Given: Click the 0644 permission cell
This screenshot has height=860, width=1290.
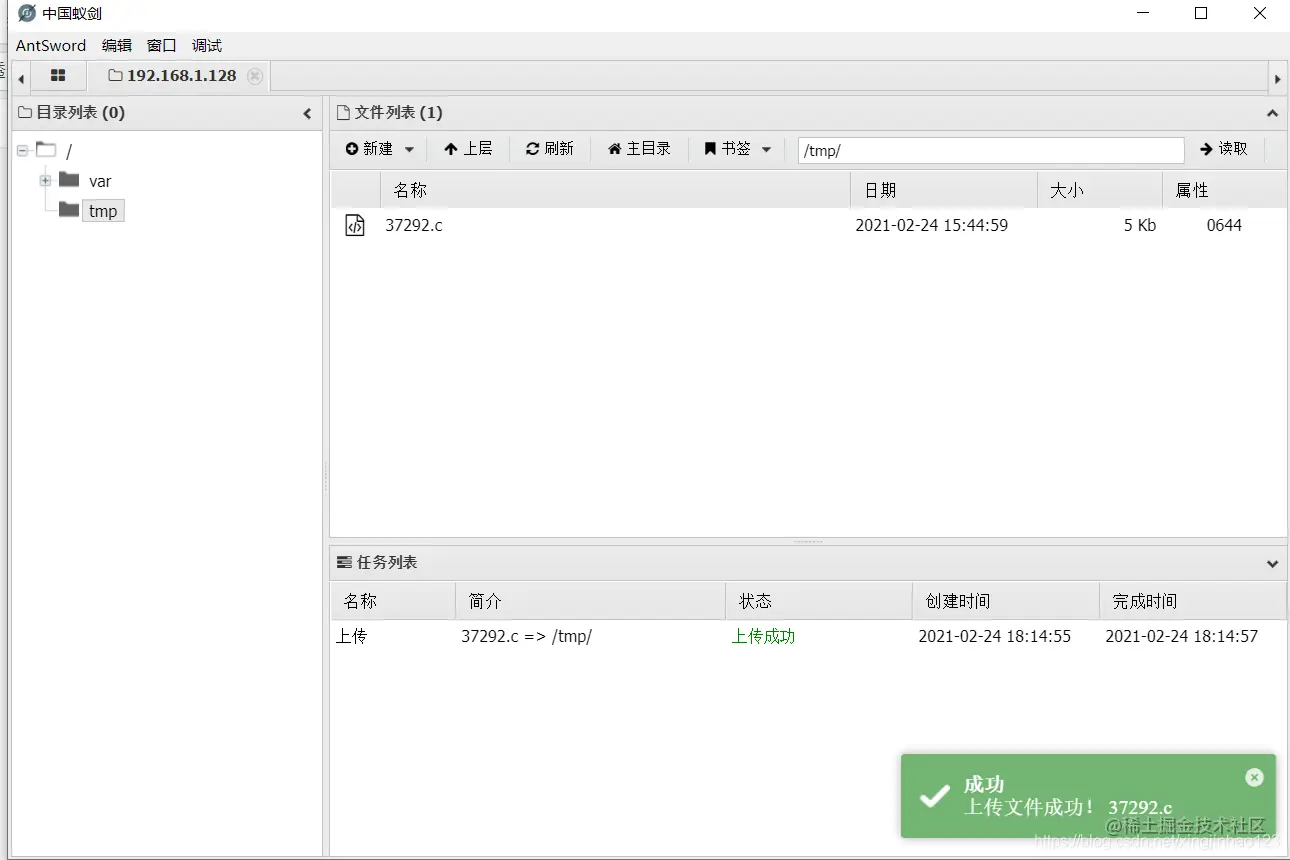Looking at the screenshot, I should 1224,226.
